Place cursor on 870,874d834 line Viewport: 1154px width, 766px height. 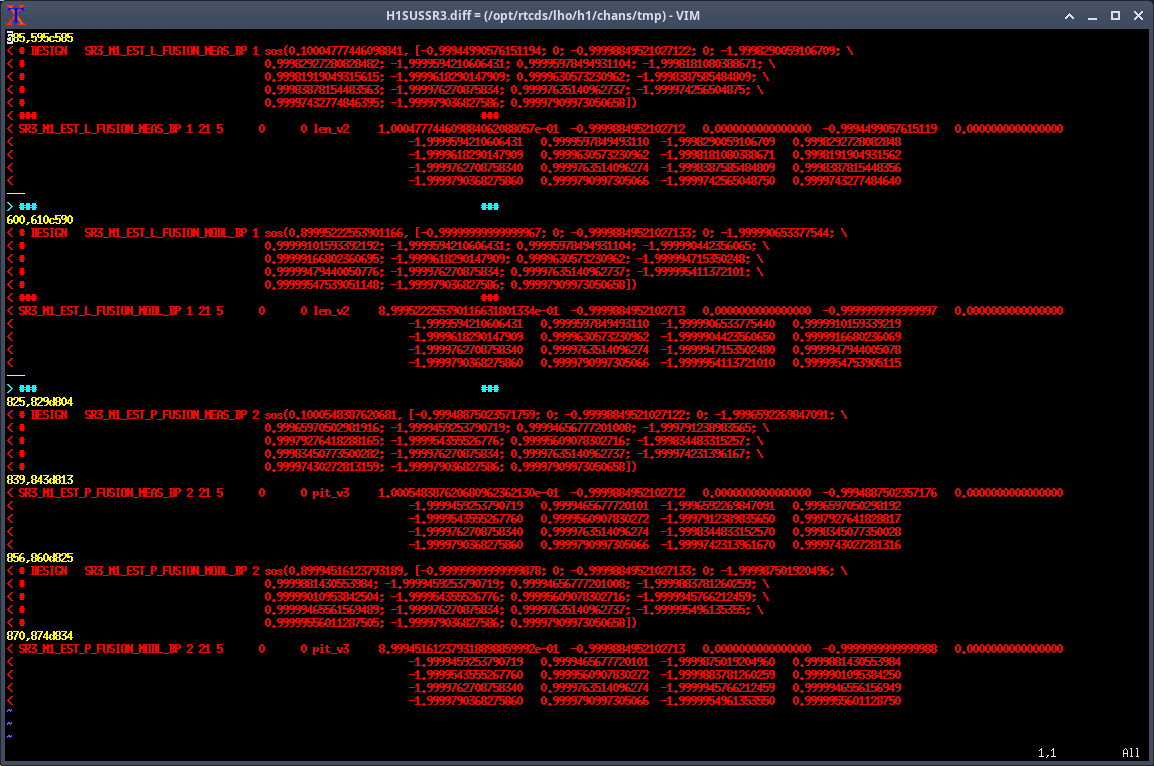click(40, 635)
